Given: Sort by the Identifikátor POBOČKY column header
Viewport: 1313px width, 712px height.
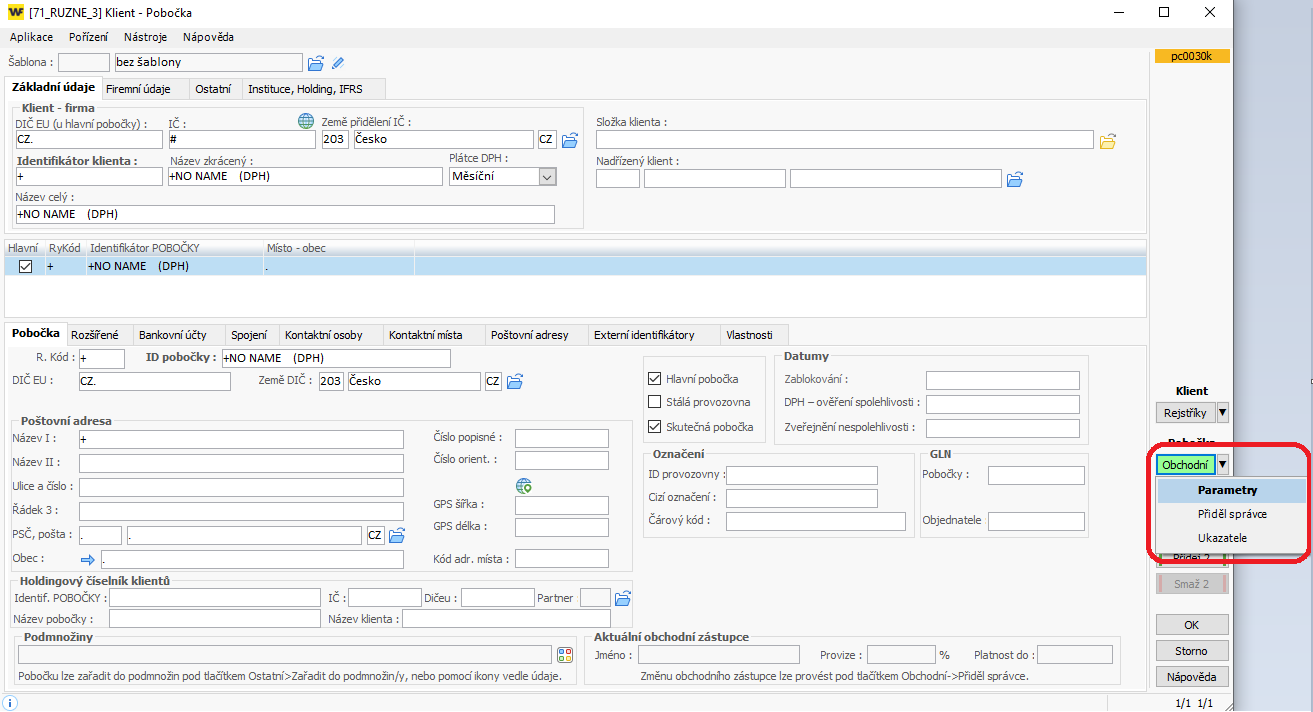Looking at the screenshot, I should coord(174,248).
